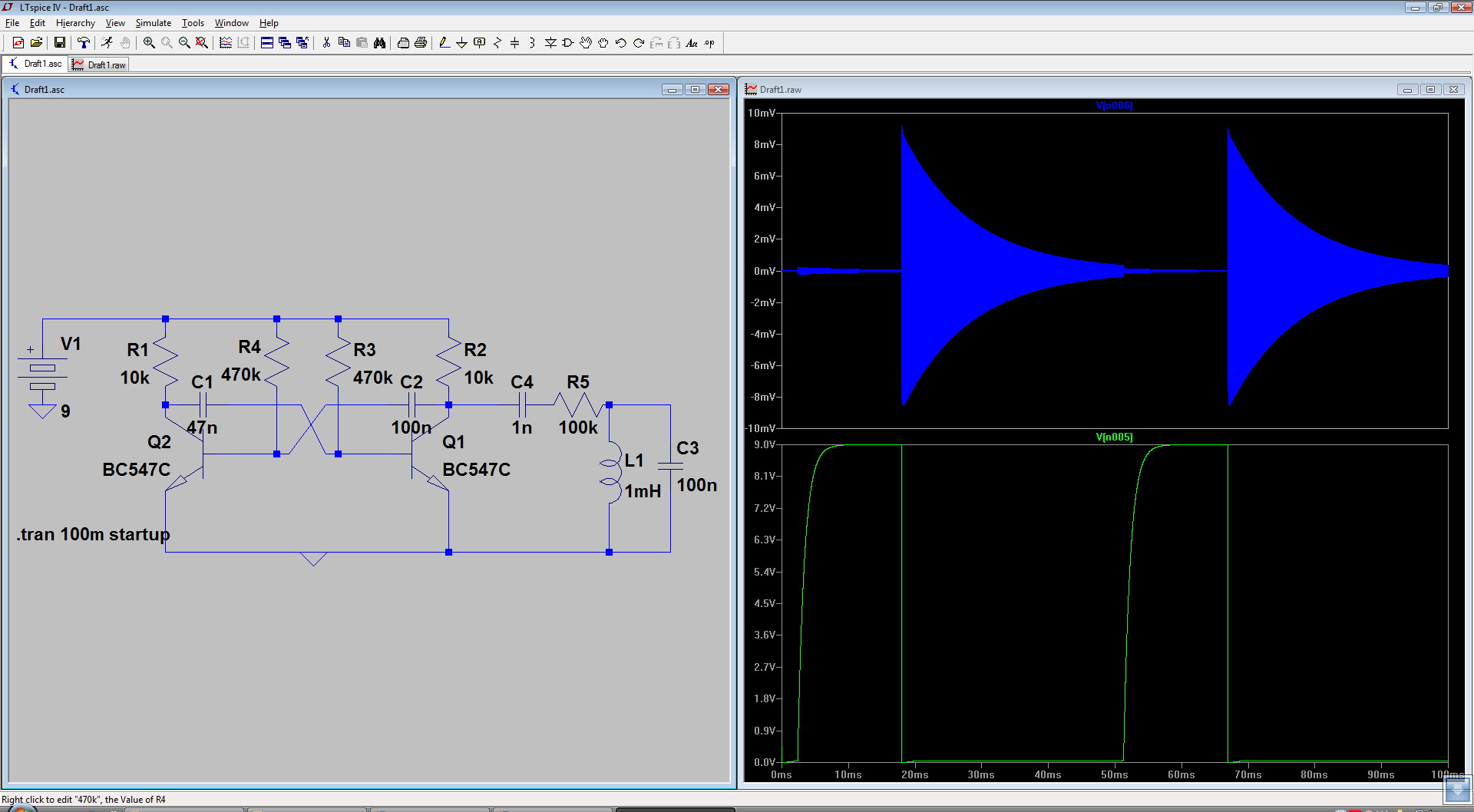Click the down-arrow icon at bottom-right corner
Image resolution: width=1474 pixels, height=812 pixels.
click(1457, 790)
